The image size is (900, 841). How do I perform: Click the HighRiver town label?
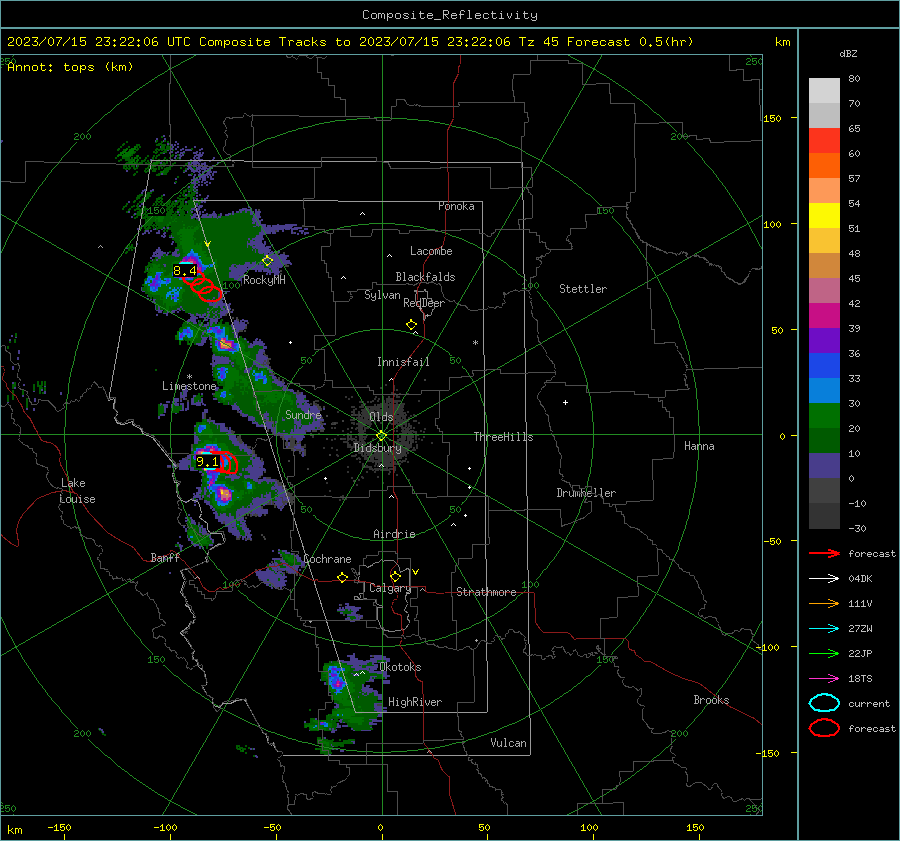click(415, 702)
